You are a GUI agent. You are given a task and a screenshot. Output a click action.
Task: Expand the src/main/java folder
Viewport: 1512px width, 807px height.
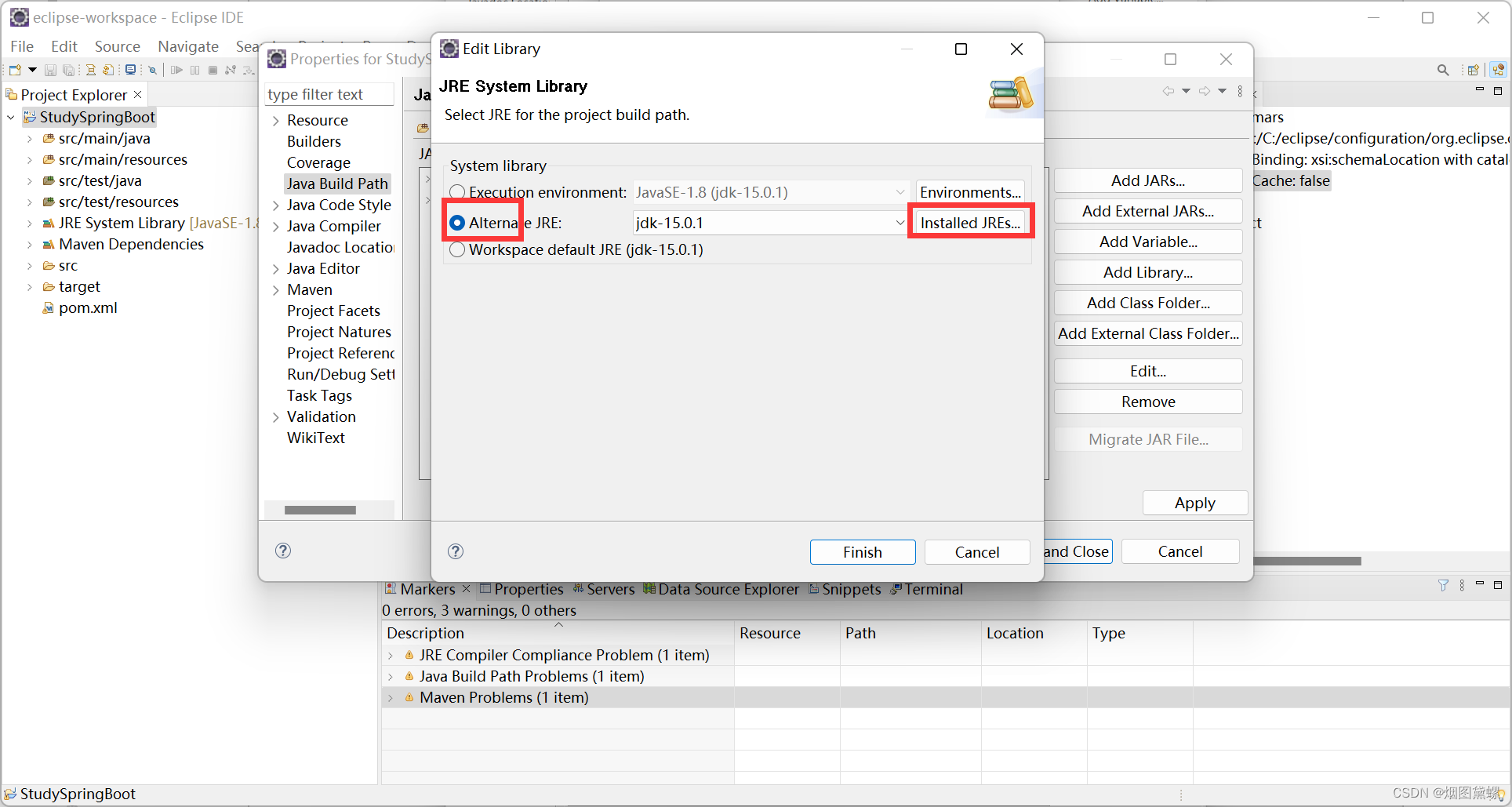[x=30, y=138]
